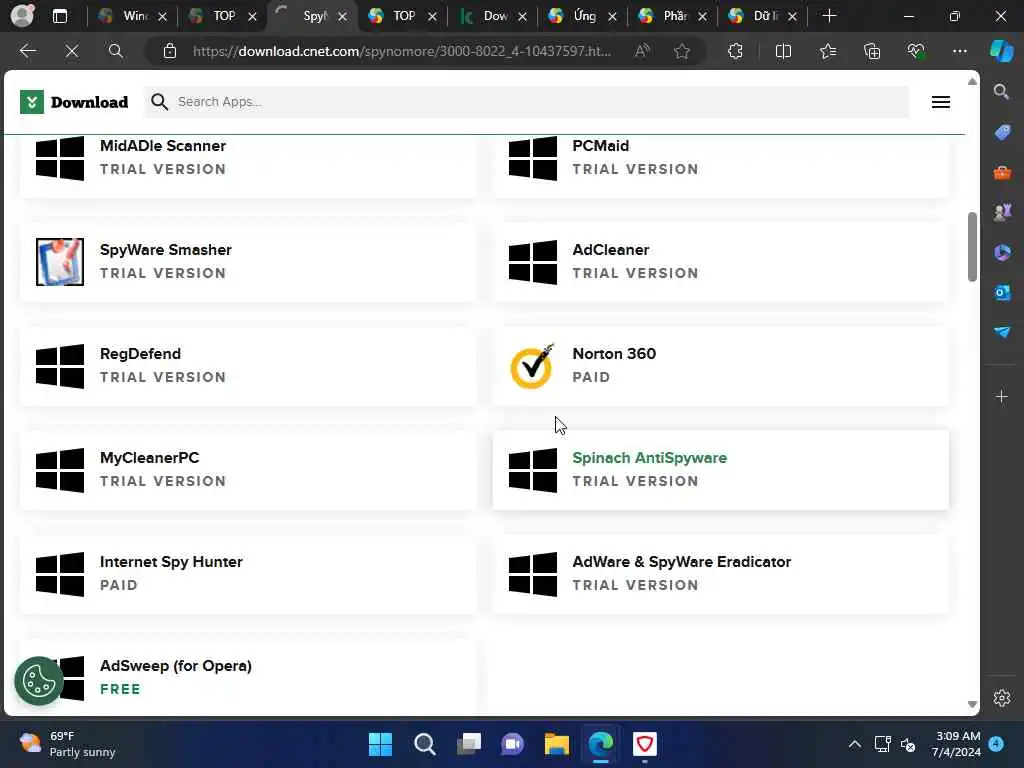
Task: Open the Edge sidebar Games icon
Action: point(1002,212)
